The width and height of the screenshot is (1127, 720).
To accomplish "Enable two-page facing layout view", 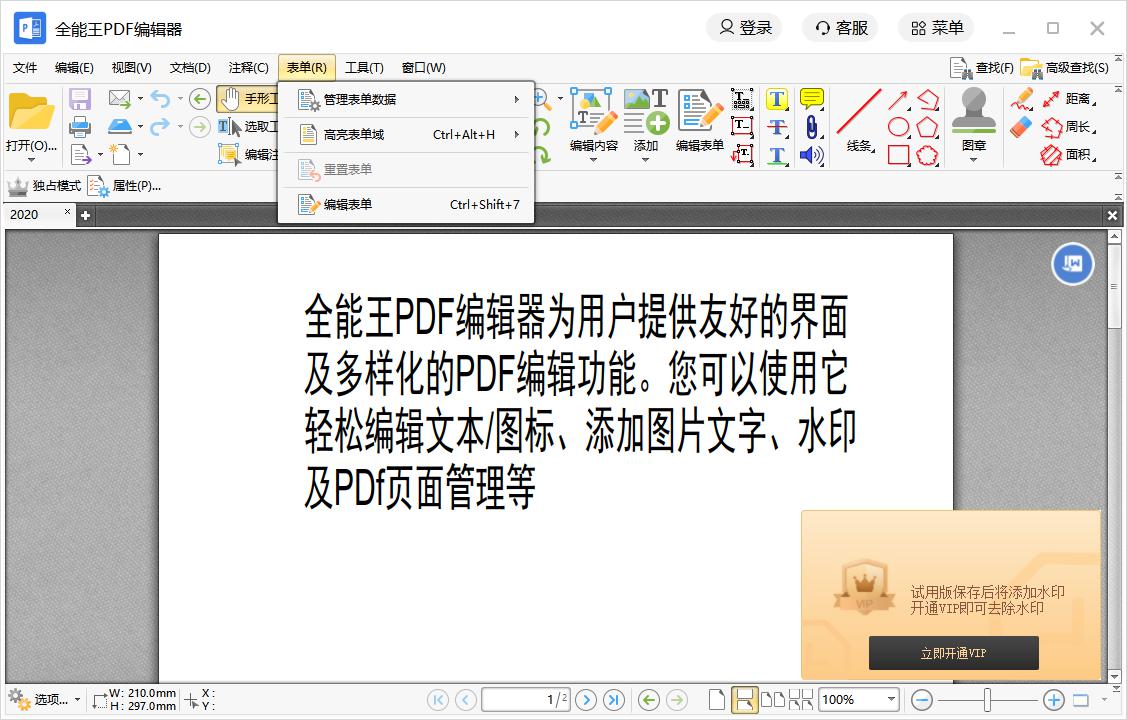I will tap(772, 700).
